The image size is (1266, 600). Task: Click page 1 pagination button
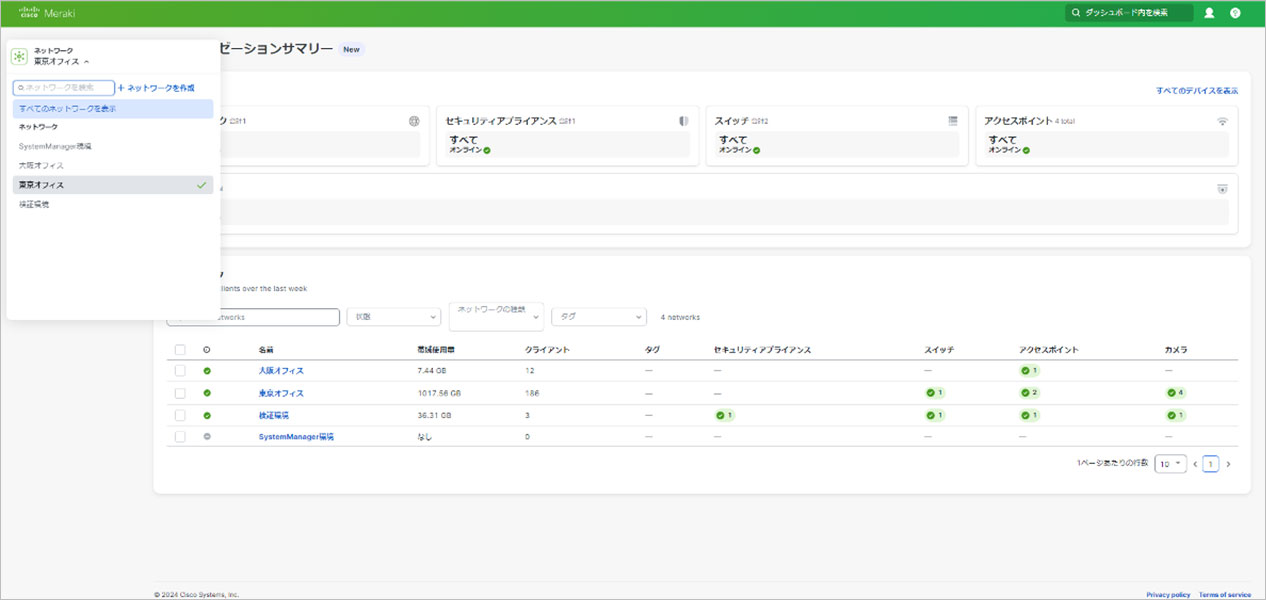[1211, 464]
